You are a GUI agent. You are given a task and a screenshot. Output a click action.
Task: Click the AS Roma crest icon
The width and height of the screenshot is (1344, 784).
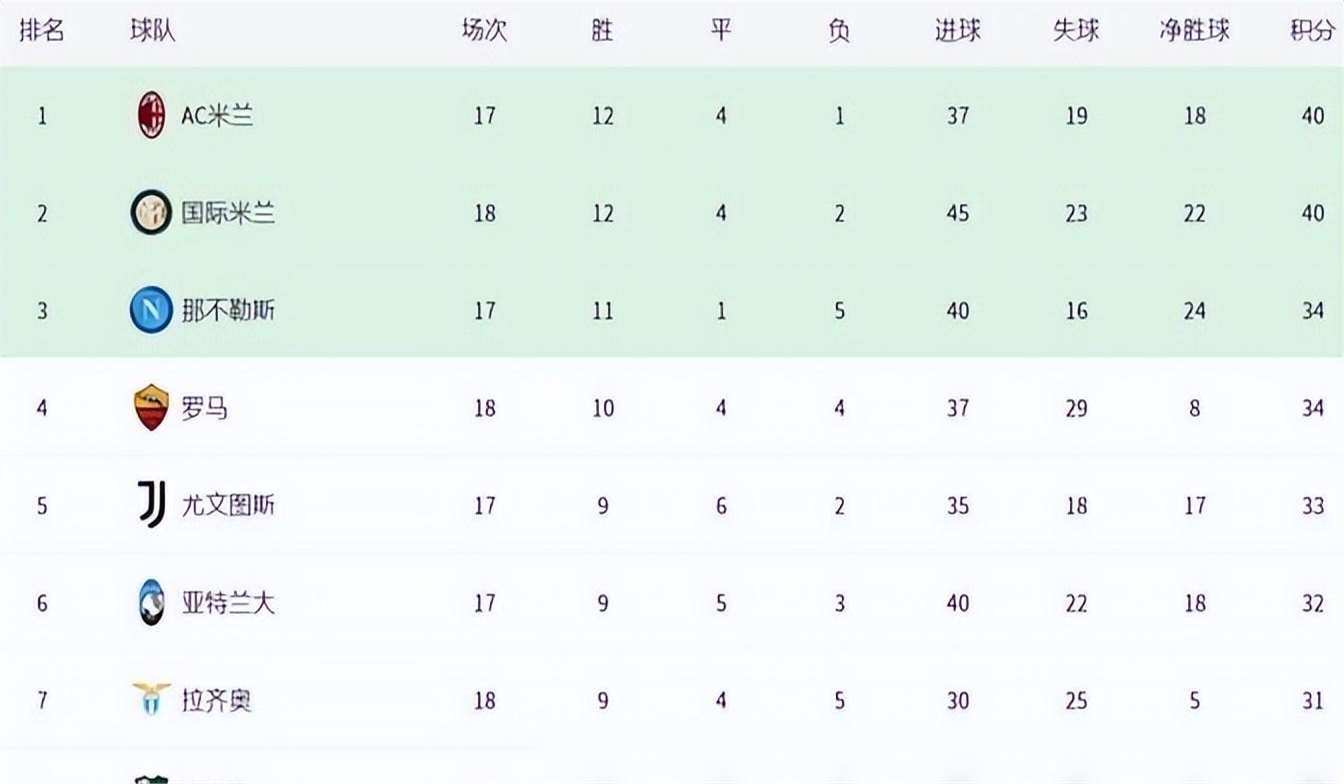[x=151, y=408]
